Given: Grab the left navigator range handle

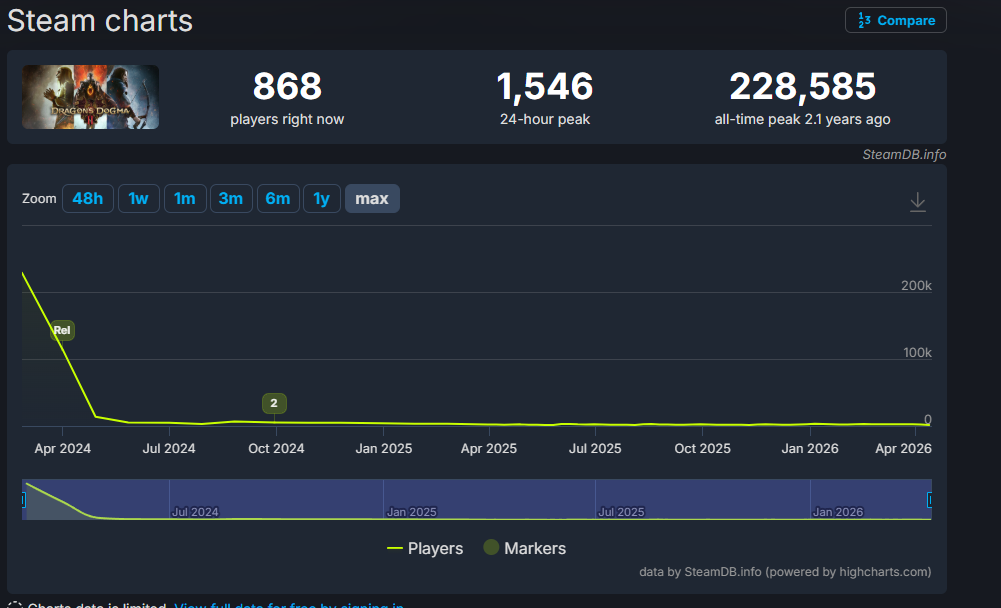Looking at the screenshot, I should pyautogui.click(x=24, y=499).
